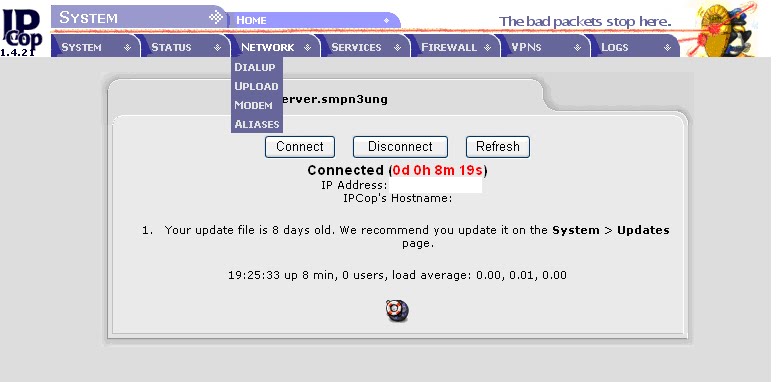Click the diamond icon on Firewall tab
This screenshot has width=779, height=382.
(x=487, y=48)
